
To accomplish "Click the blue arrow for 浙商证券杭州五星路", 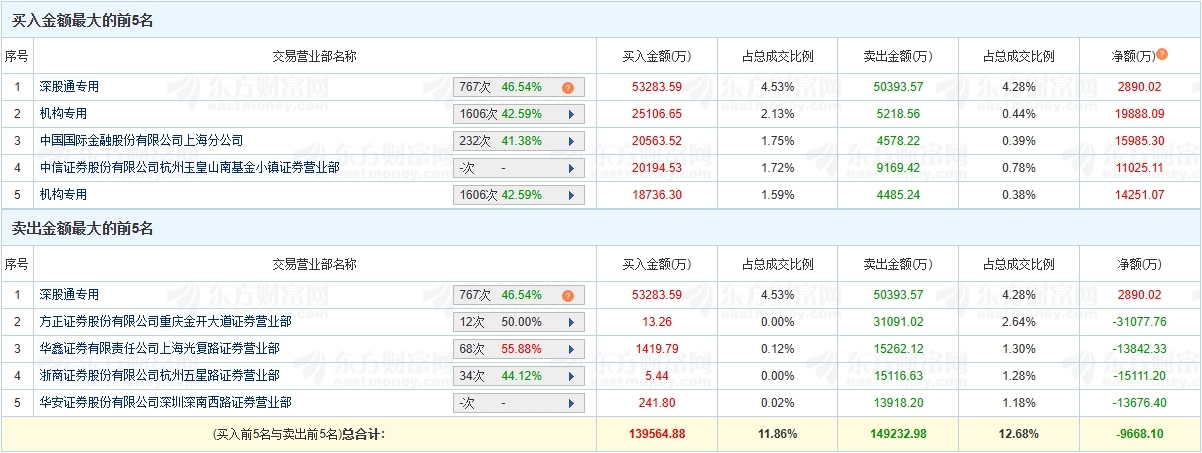I will [x=571, y=377].
